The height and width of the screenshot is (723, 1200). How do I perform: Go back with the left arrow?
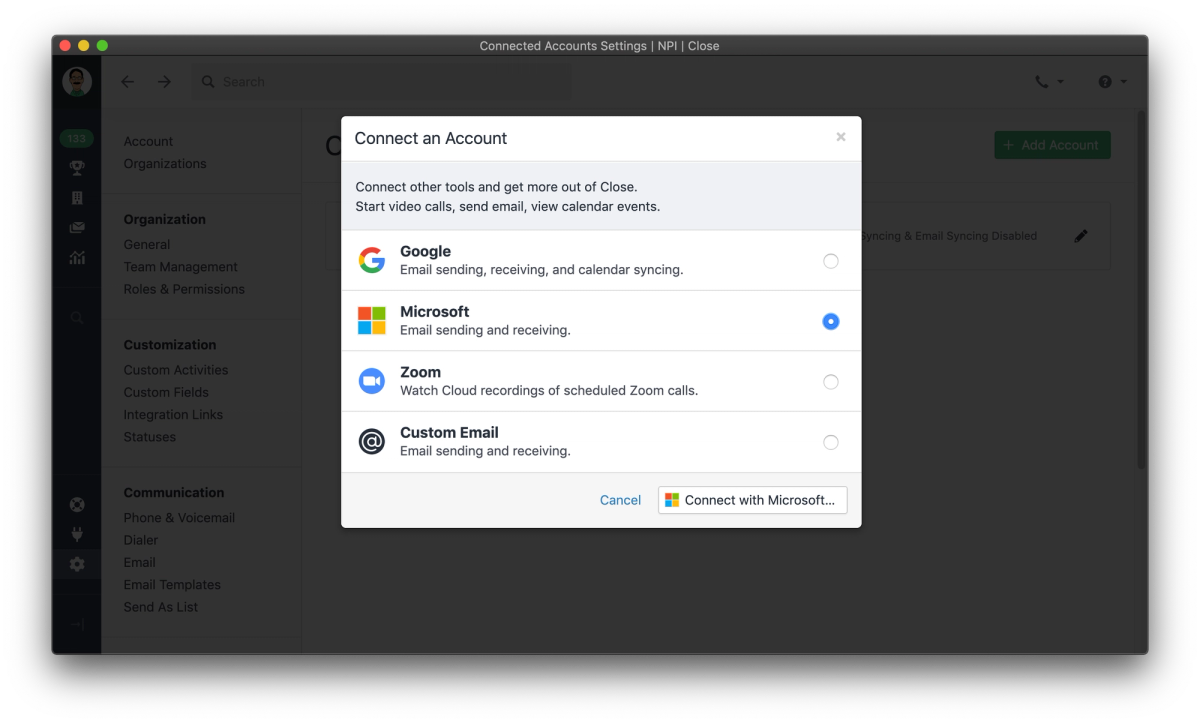tap(127, 82)
